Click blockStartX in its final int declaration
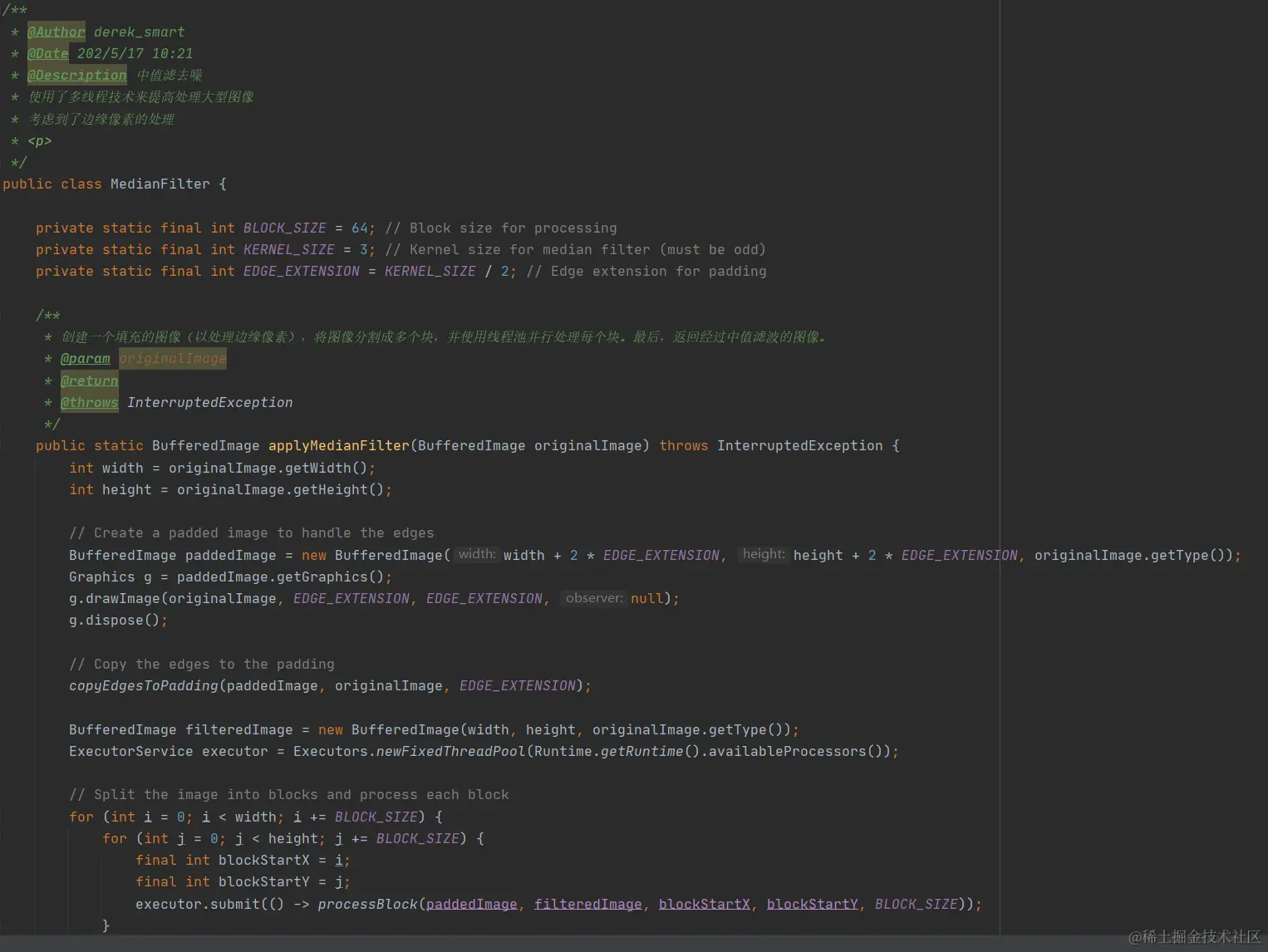The height and width of the screenshot is (952, 1268). point(264,860)
